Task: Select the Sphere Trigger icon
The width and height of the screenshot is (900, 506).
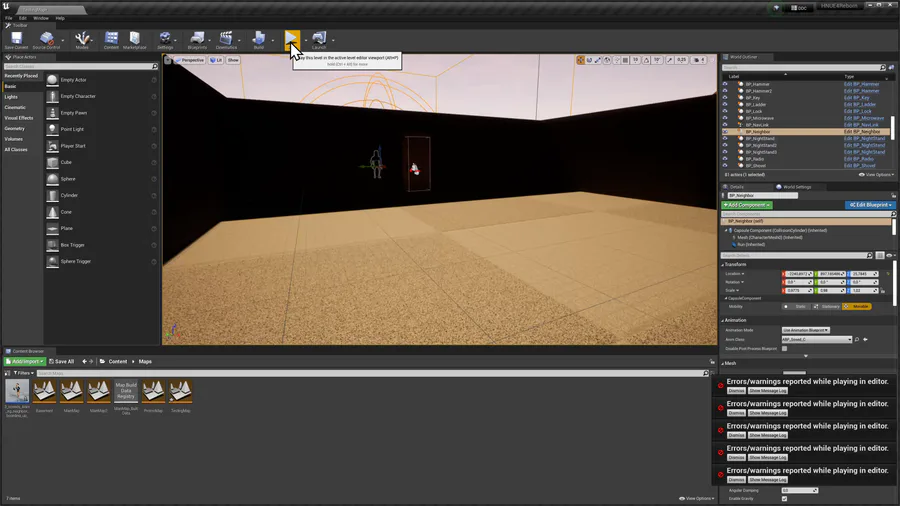Action: [52, 262]
